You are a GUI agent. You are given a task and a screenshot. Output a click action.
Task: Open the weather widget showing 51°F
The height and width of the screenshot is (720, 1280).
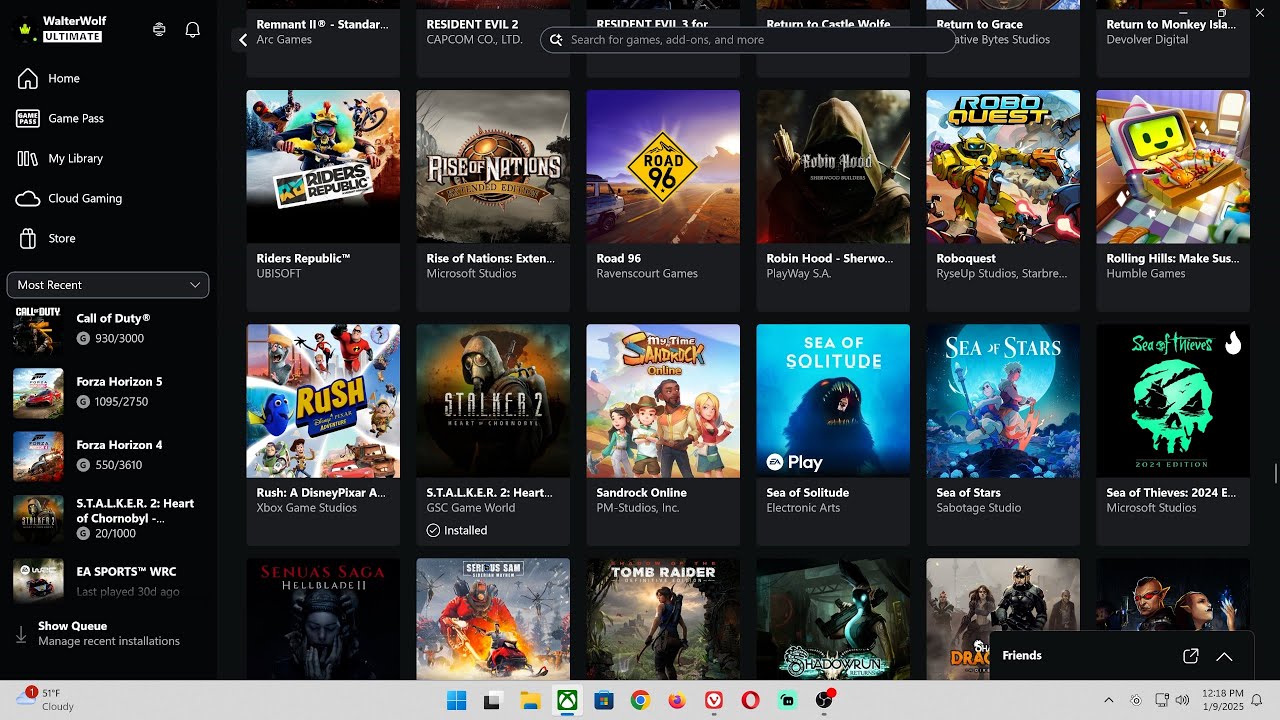pyautogui.click(x=46, y=699)
